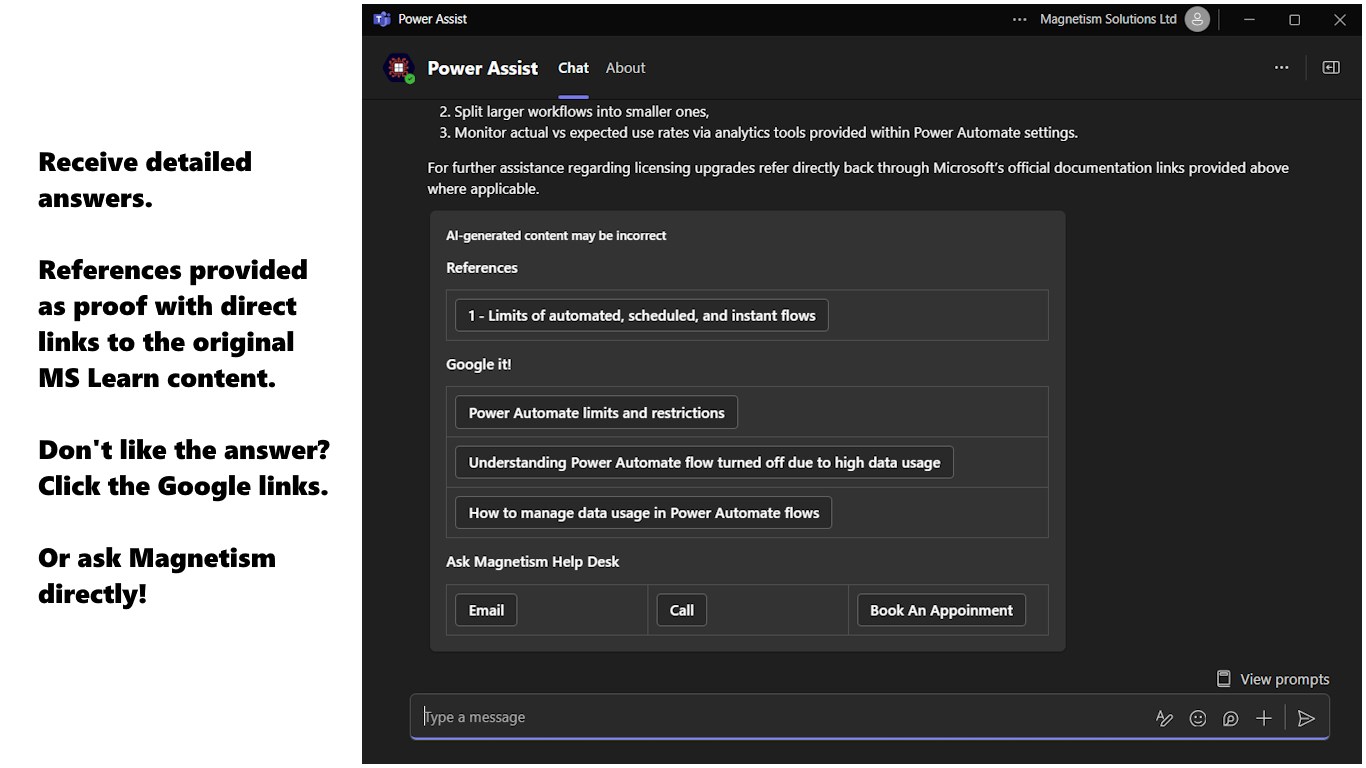Send the message with arrow icon
Image resolution: width=1366 pixels, height=768 pixels.
[x=1306, y=718]
